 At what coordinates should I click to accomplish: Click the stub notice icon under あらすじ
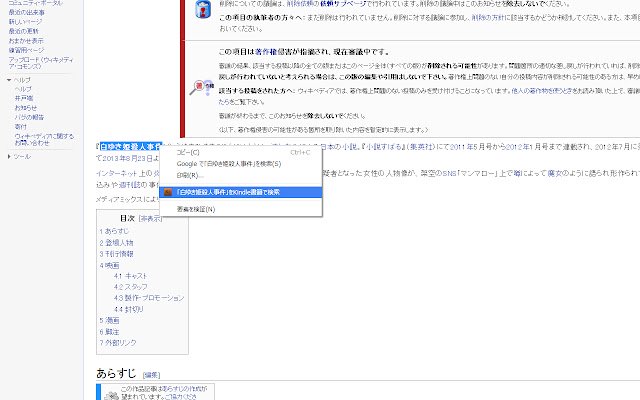pyautogui.click(x=111, y=395)
